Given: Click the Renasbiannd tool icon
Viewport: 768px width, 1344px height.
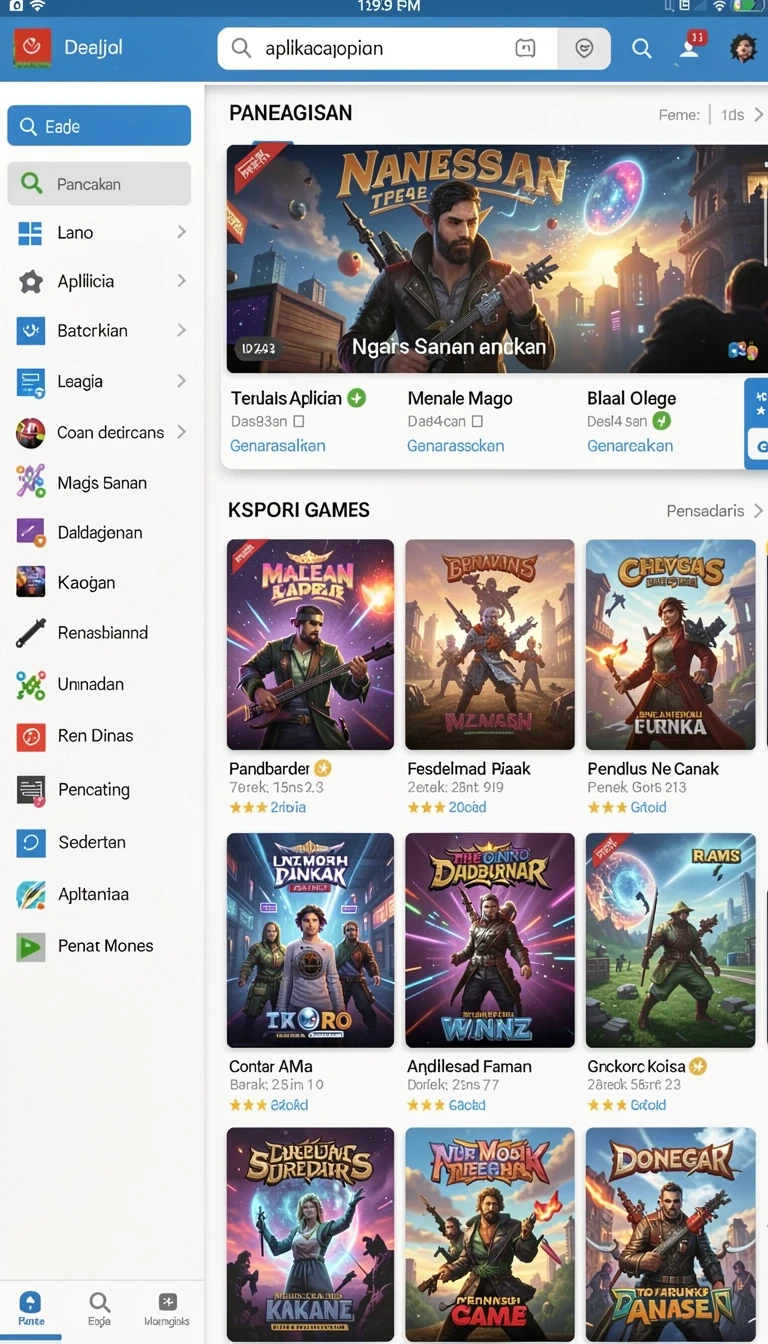Looking at the screenshot, I should coord(31,633).
